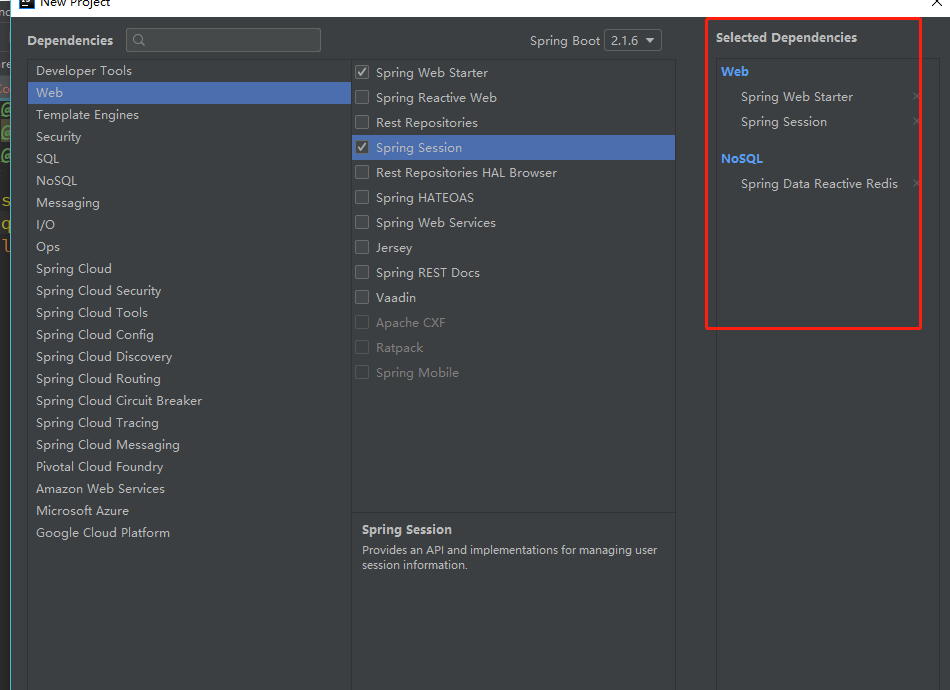Tick the Rest Repositories checkbox
950x690 pixels.
coord(362,123)
